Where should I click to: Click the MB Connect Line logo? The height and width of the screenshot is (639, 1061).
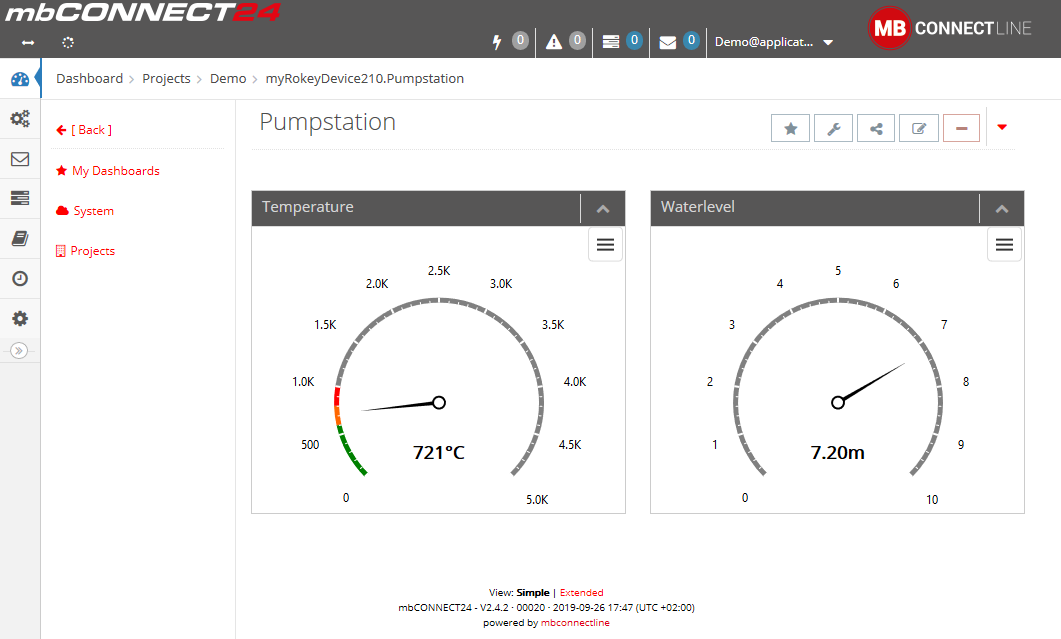coord(949,28)
